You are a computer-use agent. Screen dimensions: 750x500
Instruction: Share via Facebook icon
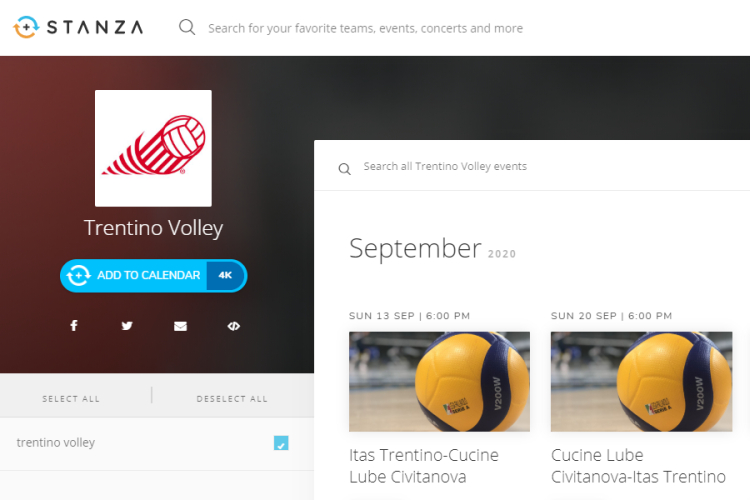[74, 326]
